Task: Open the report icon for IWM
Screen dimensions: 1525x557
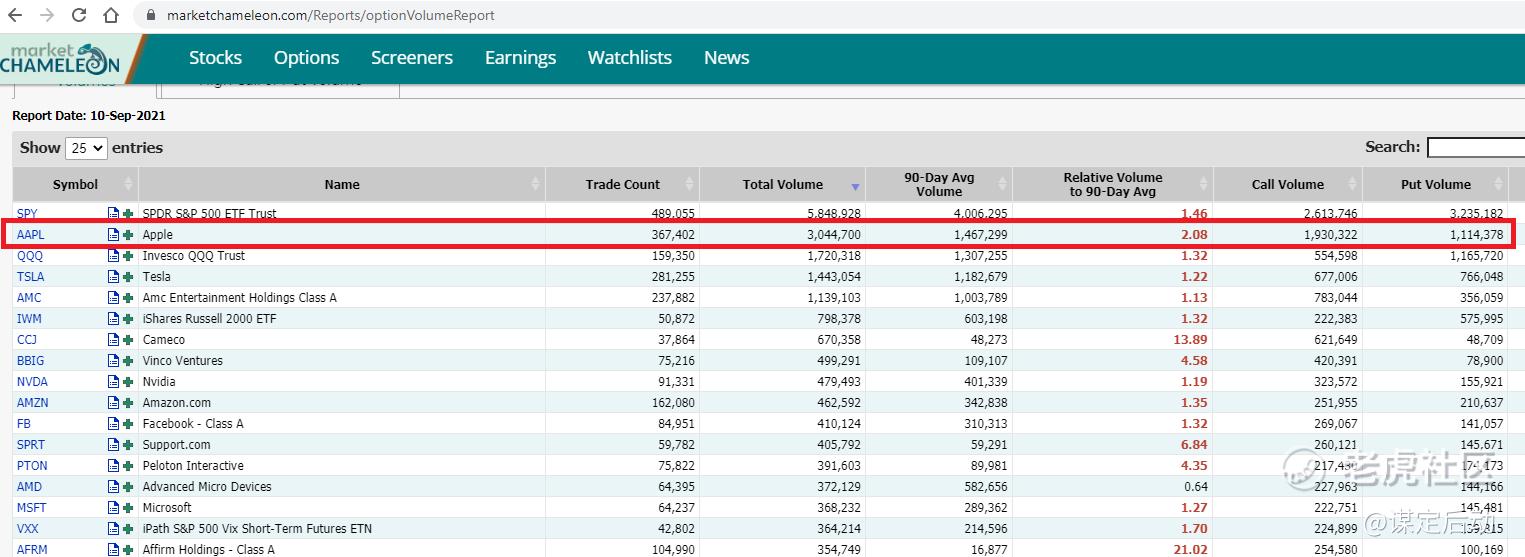Action: [x=113, y=319]
